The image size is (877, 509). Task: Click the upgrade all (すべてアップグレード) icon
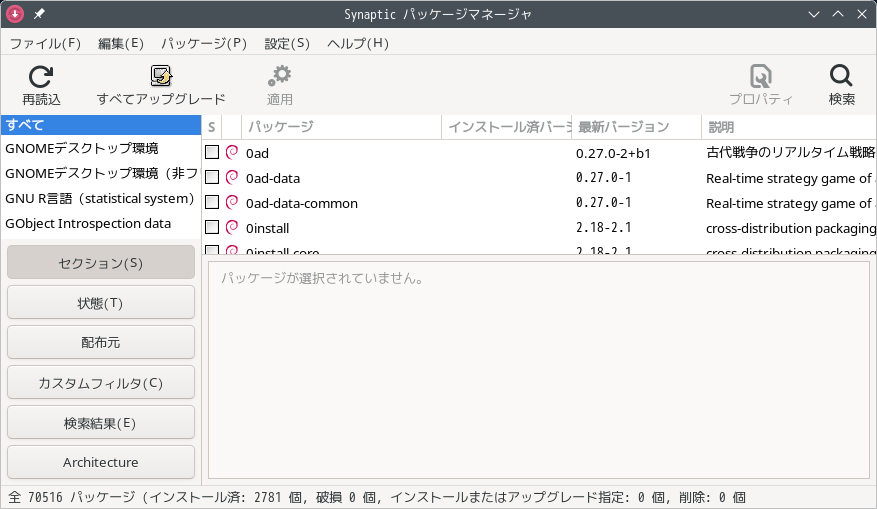(x=161, y=77)
